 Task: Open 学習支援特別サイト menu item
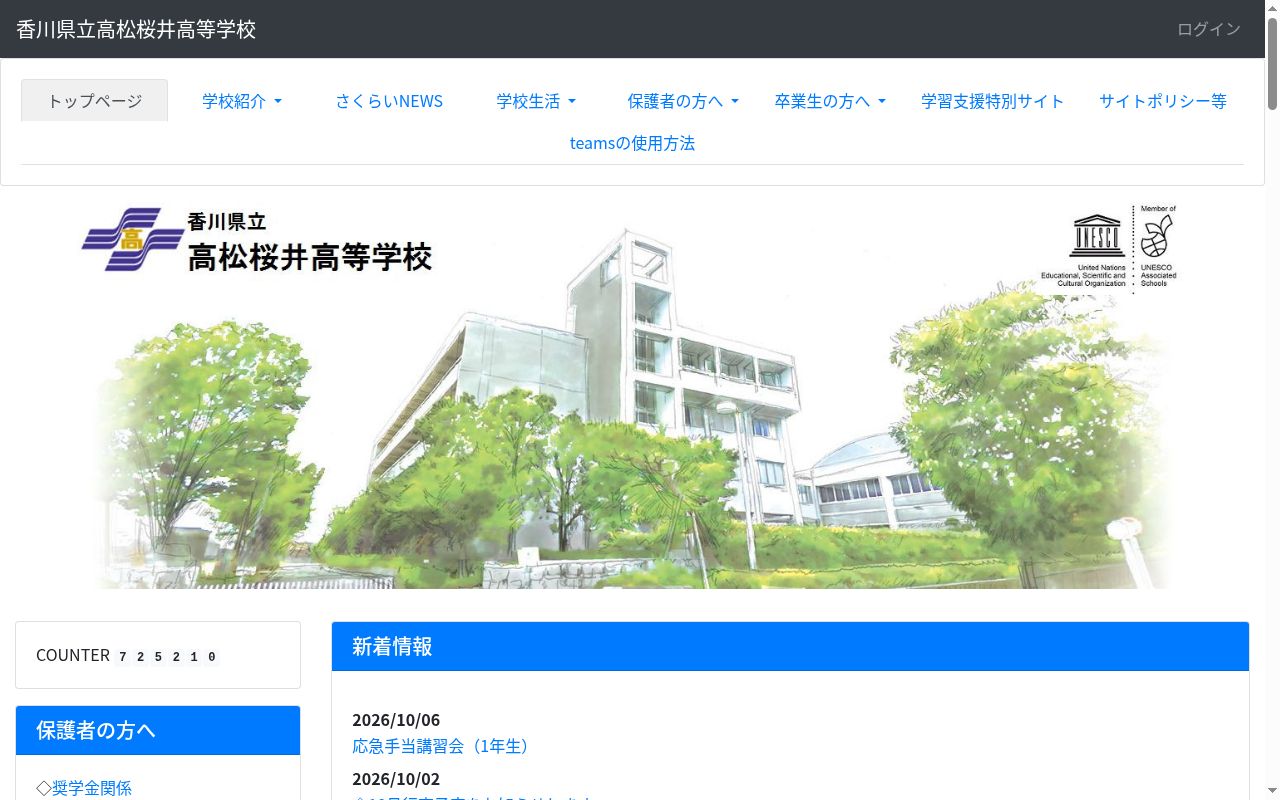point(993,101)
